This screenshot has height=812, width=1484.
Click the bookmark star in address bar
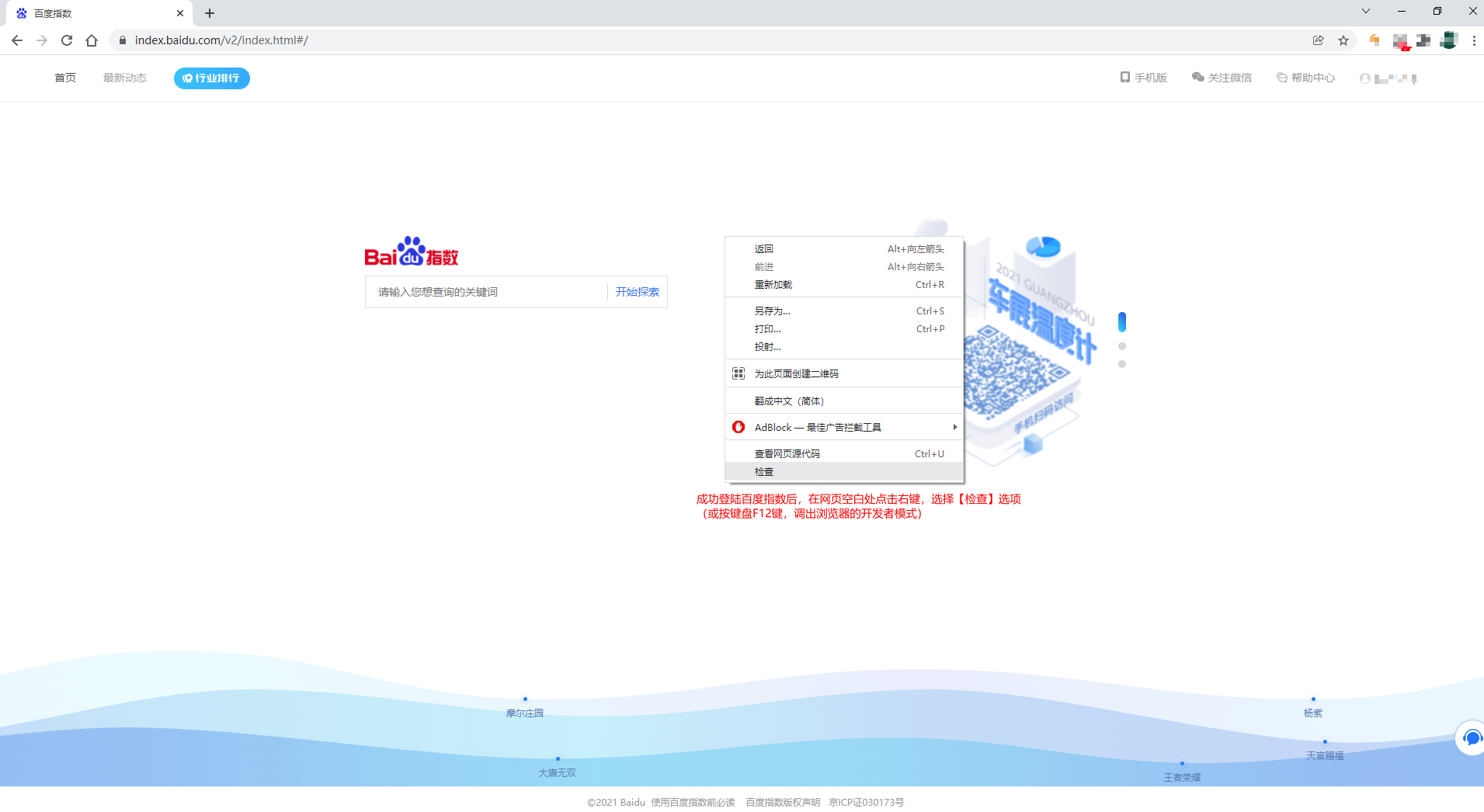pos(1343,40)
